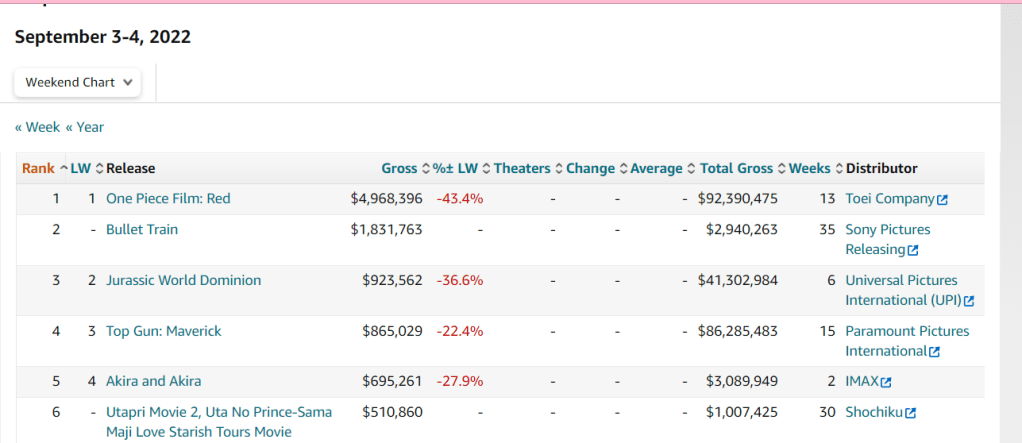
Task: Click the Distributor column header
Action: pos(881,169)
